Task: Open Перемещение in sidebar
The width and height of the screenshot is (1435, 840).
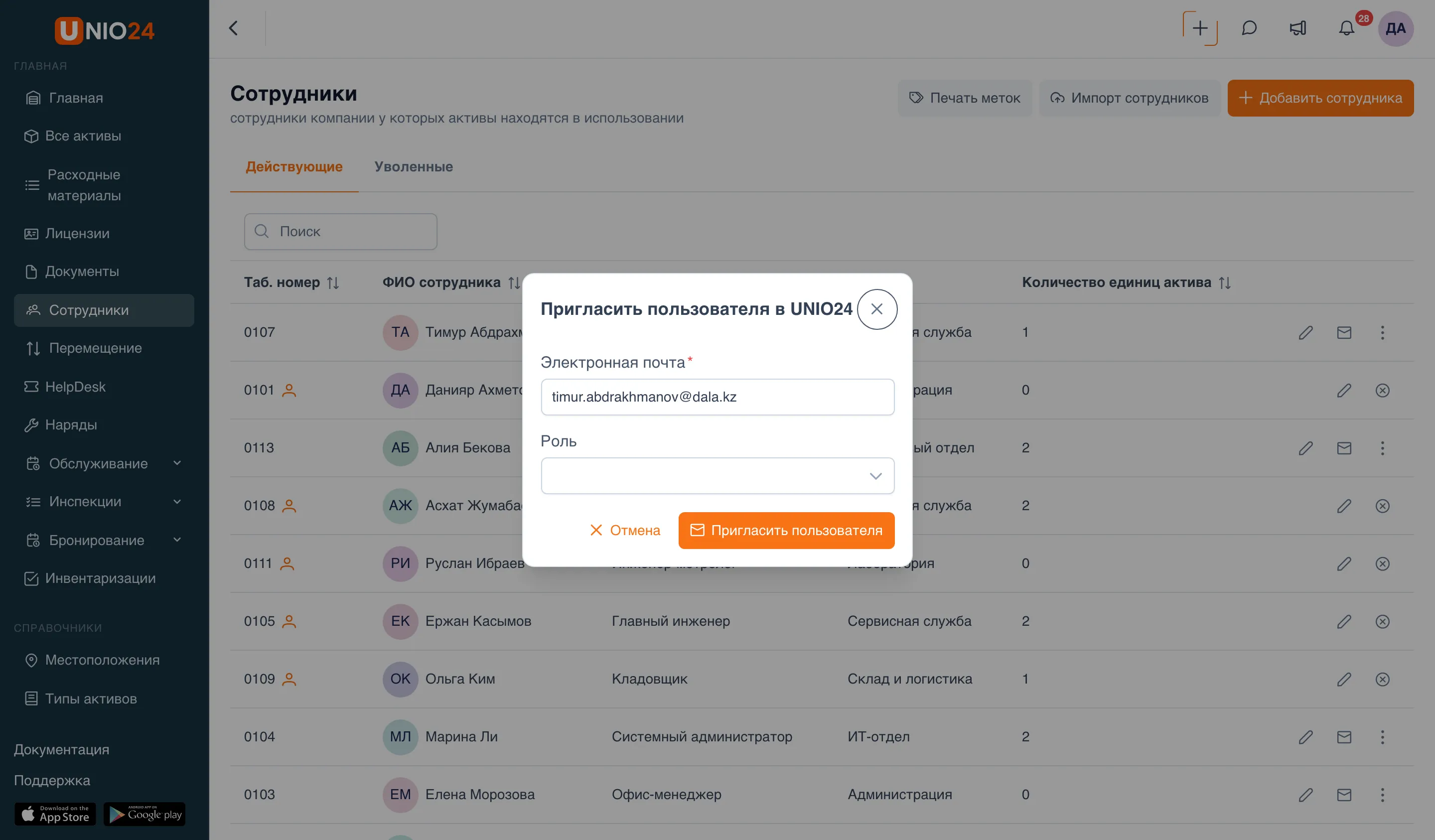Action: (104, 349)
